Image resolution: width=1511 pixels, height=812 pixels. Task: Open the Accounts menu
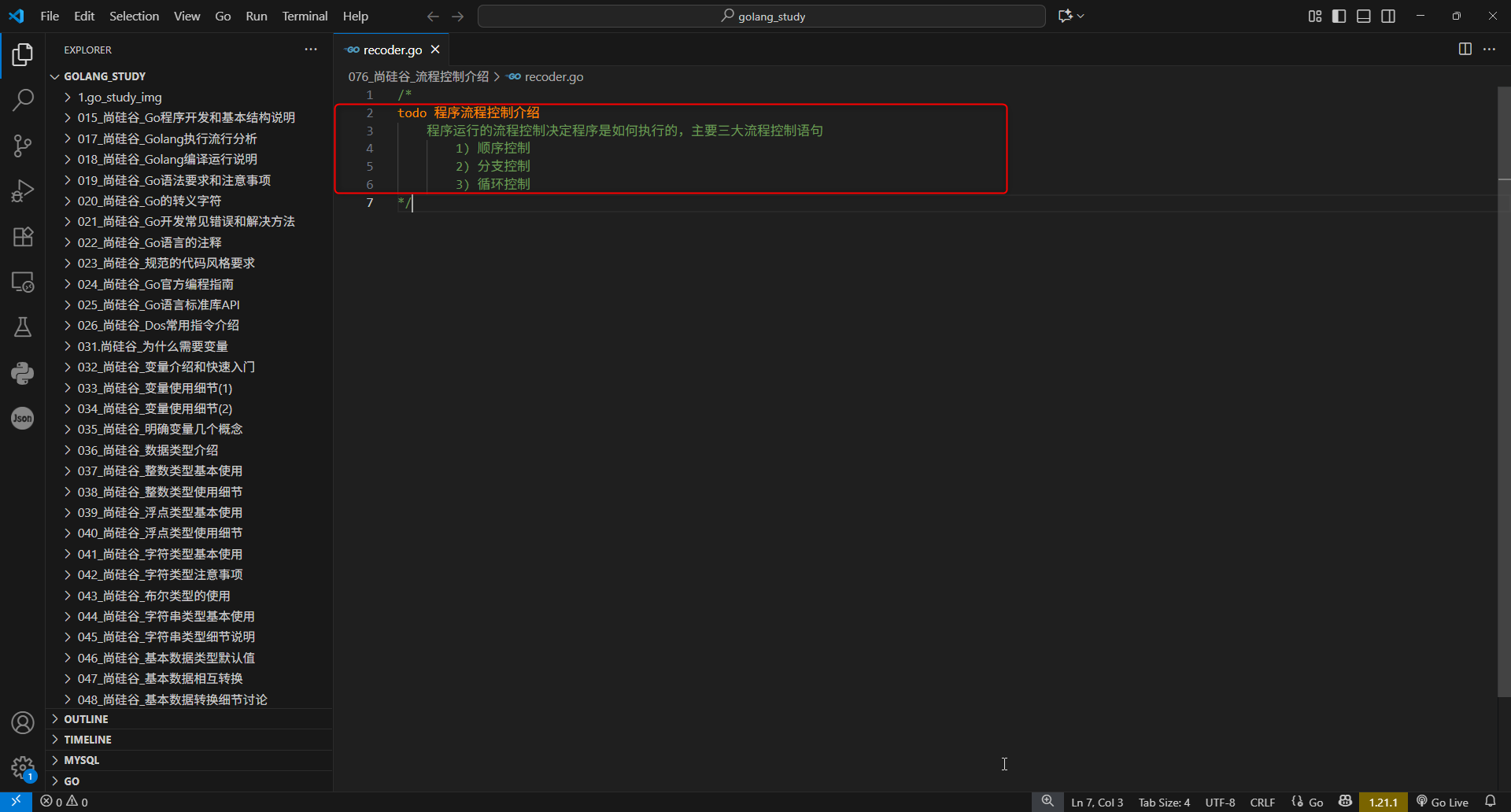[23, 722]
